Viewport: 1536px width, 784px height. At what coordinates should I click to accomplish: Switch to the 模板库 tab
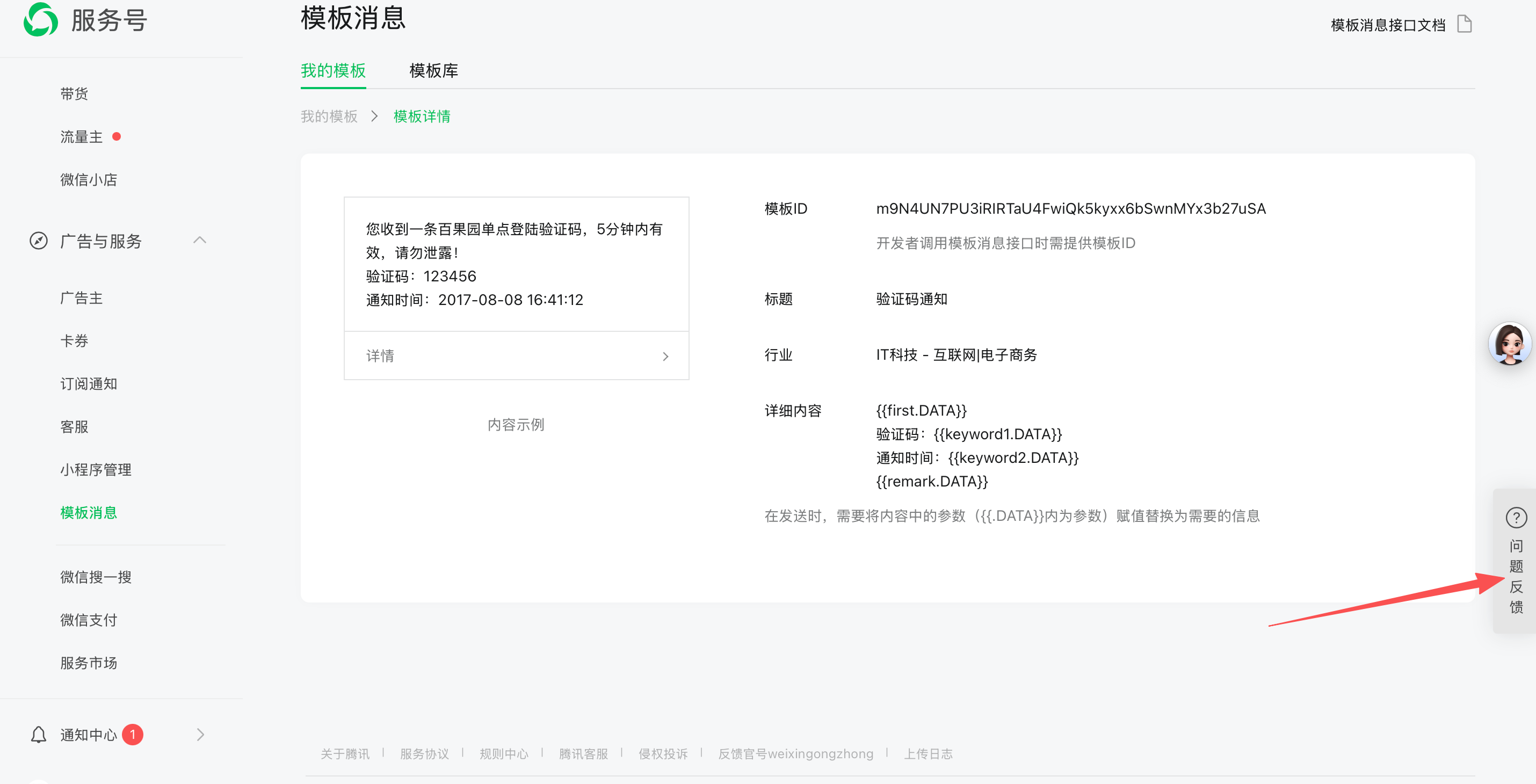point(433,71)
